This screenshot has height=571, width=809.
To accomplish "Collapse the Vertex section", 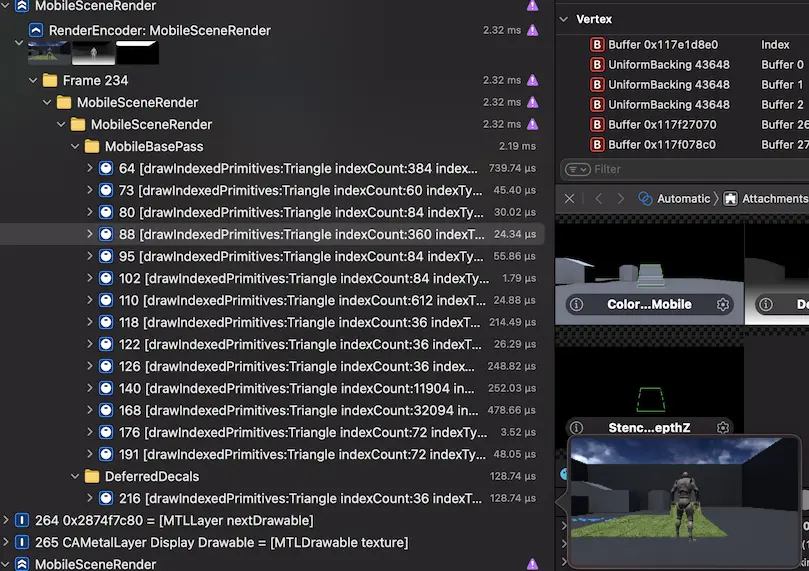I will point(563,19).
